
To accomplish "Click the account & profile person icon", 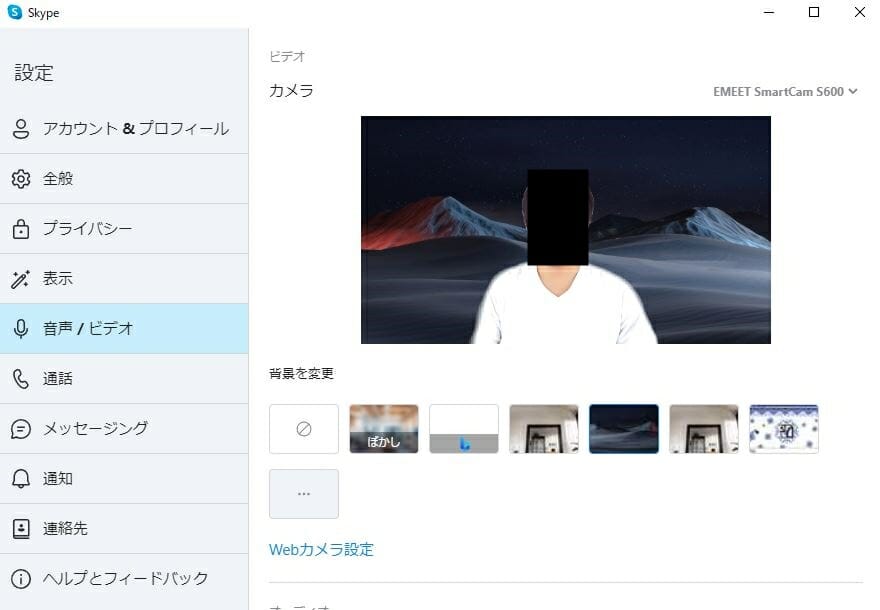I will tap(20, 129).
